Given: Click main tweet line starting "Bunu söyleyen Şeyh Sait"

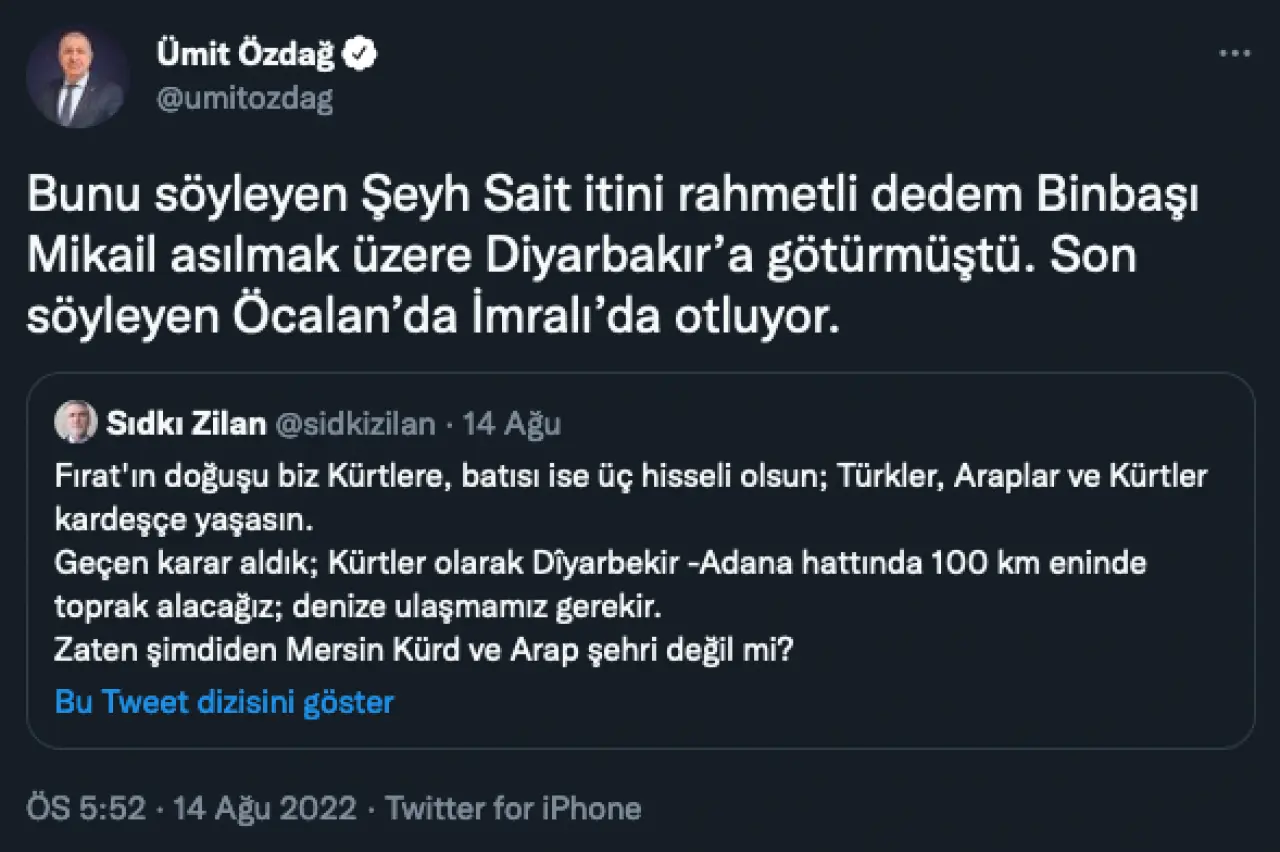Looking at the screenshot, I should pos(611,197).
